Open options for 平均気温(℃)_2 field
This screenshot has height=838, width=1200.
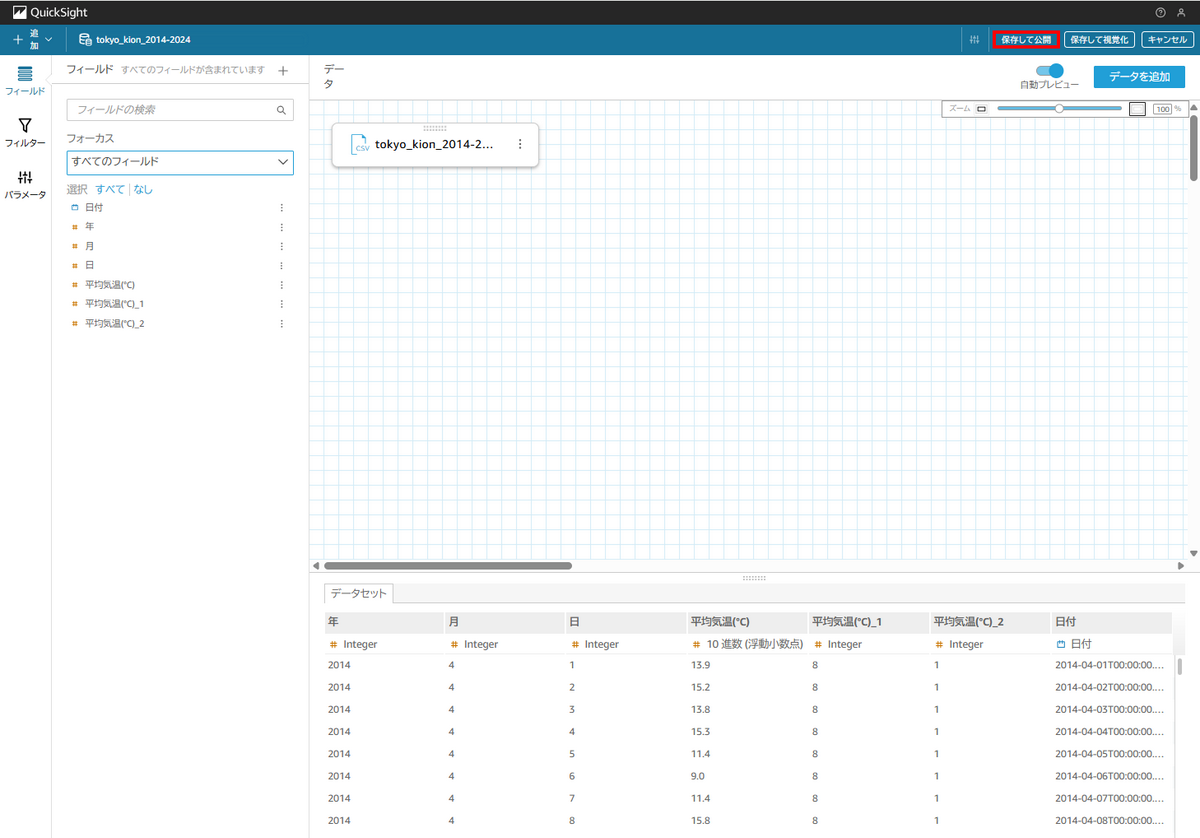click(x=282, y=324)
